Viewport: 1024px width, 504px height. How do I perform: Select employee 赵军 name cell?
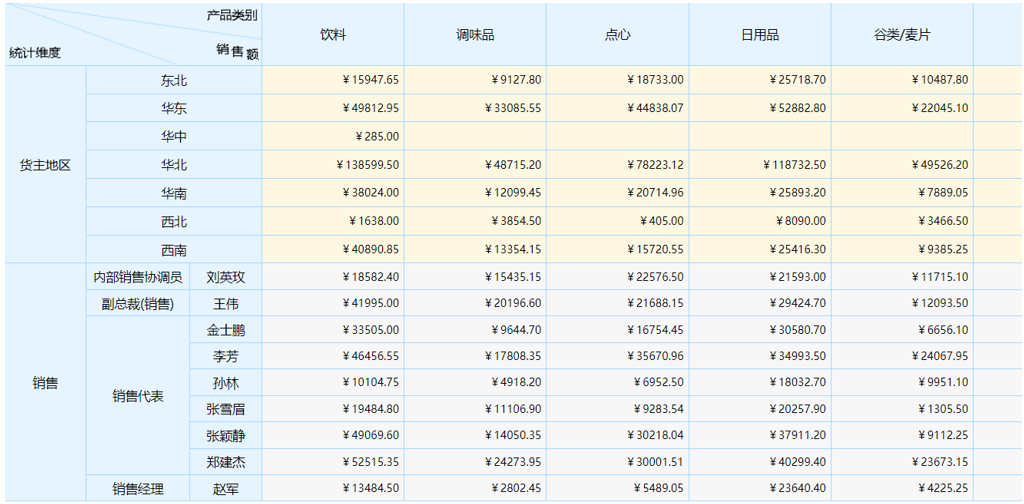pos(225,488)
